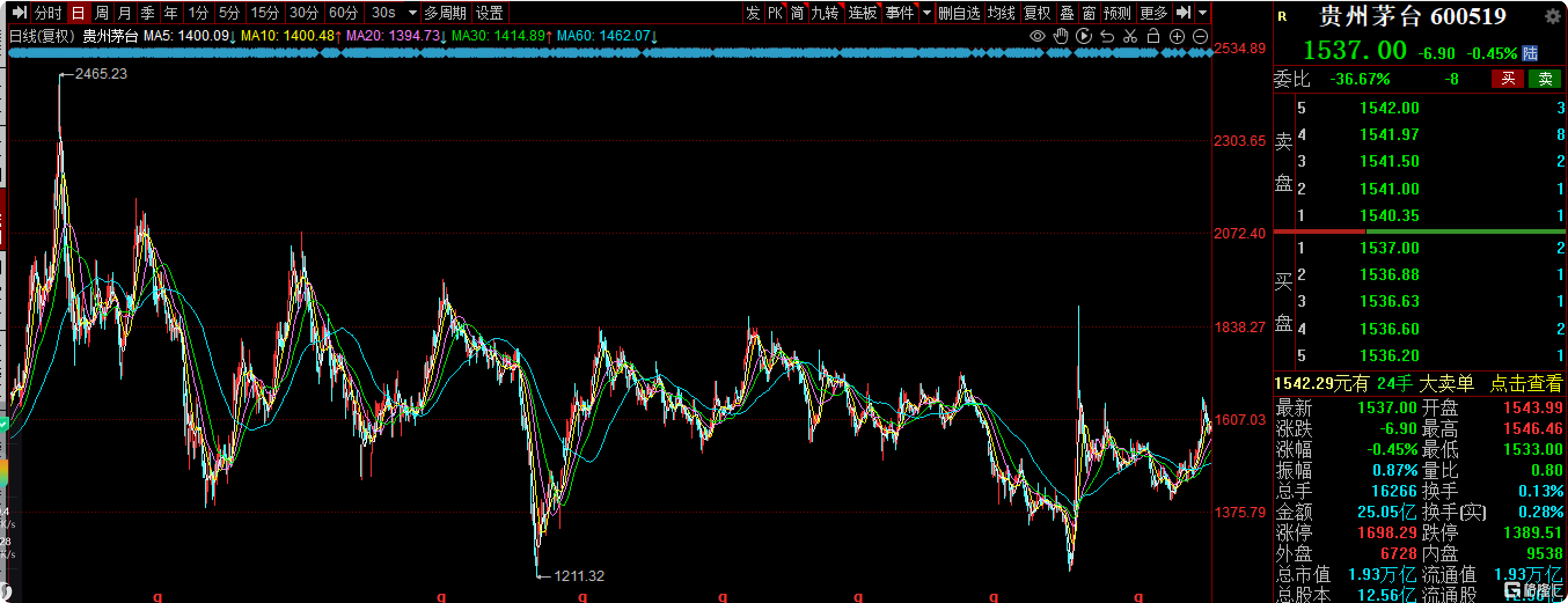Screen dimensions: 1568x603
Task: Click the 涨停 1698.29 limit-up value
Action: (x=1387, y=533)
